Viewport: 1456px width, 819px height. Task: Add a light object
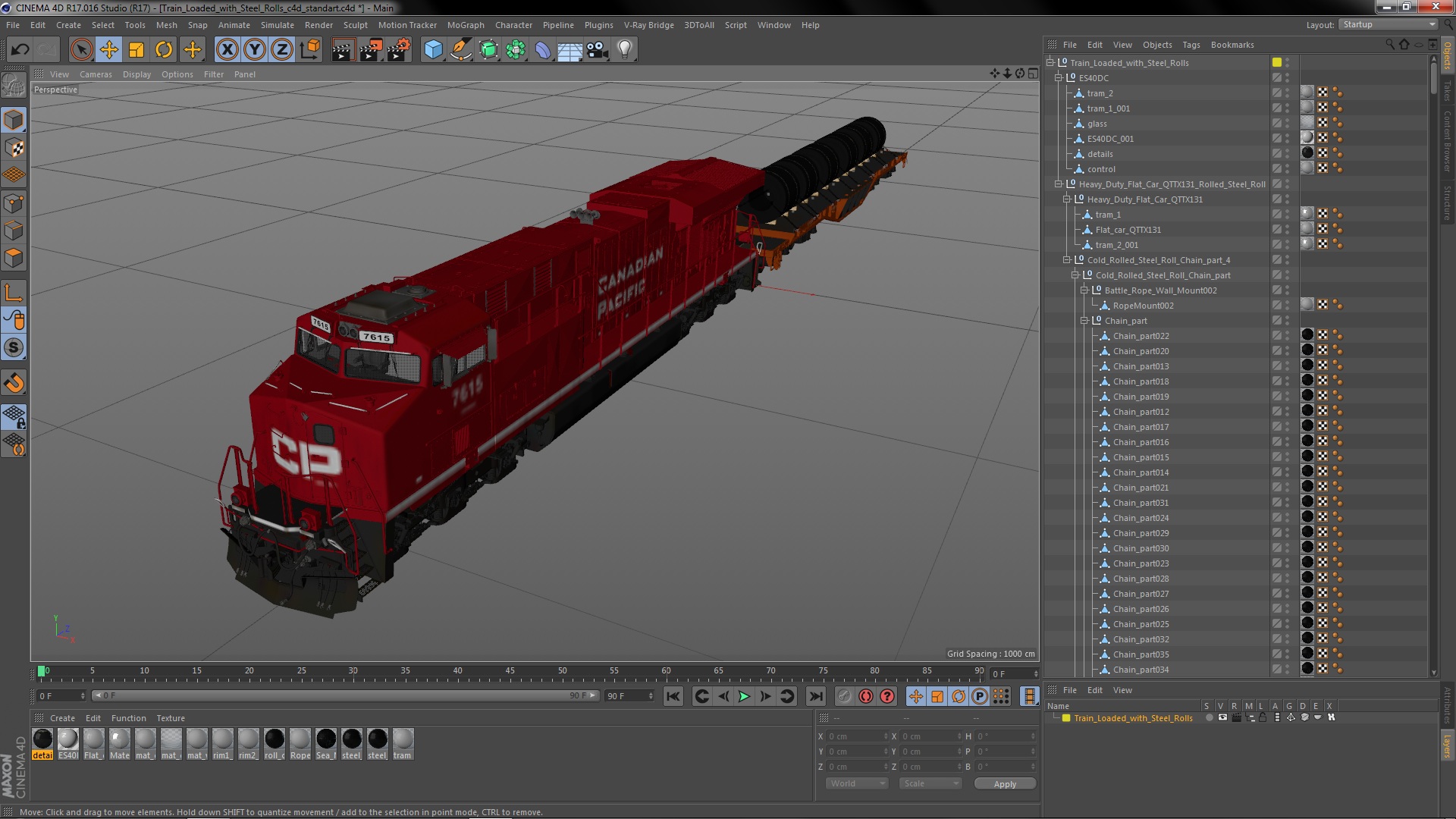point(624,50)
